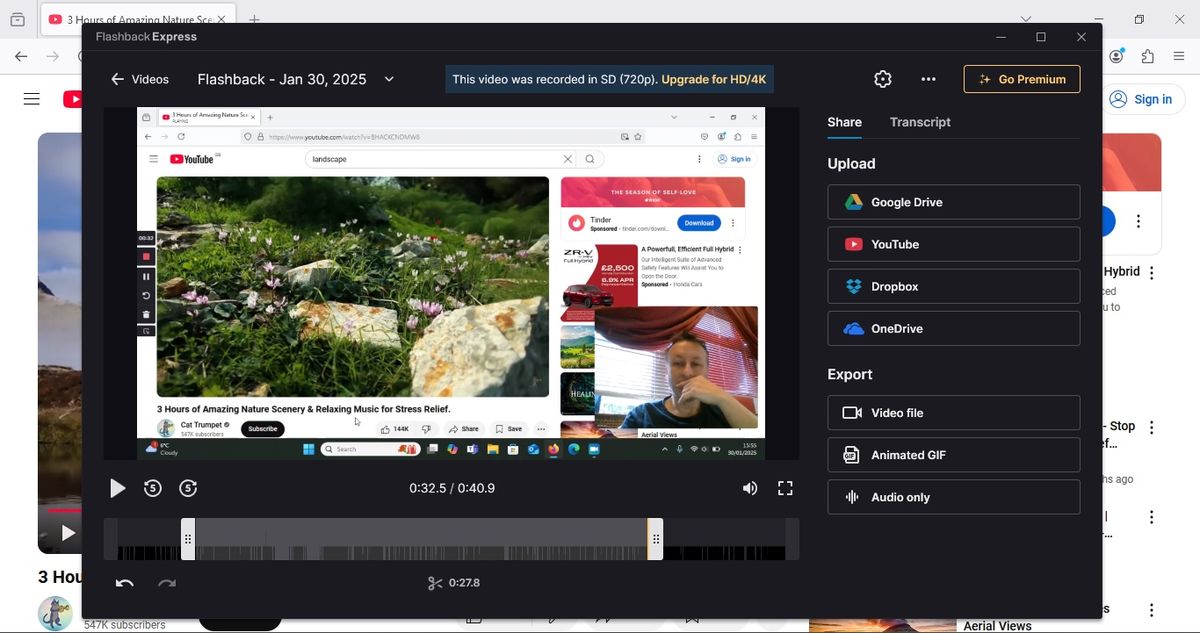Open the FlashBack settings gear
Viewport: 1200px width, 633px height.
[883, 78]
